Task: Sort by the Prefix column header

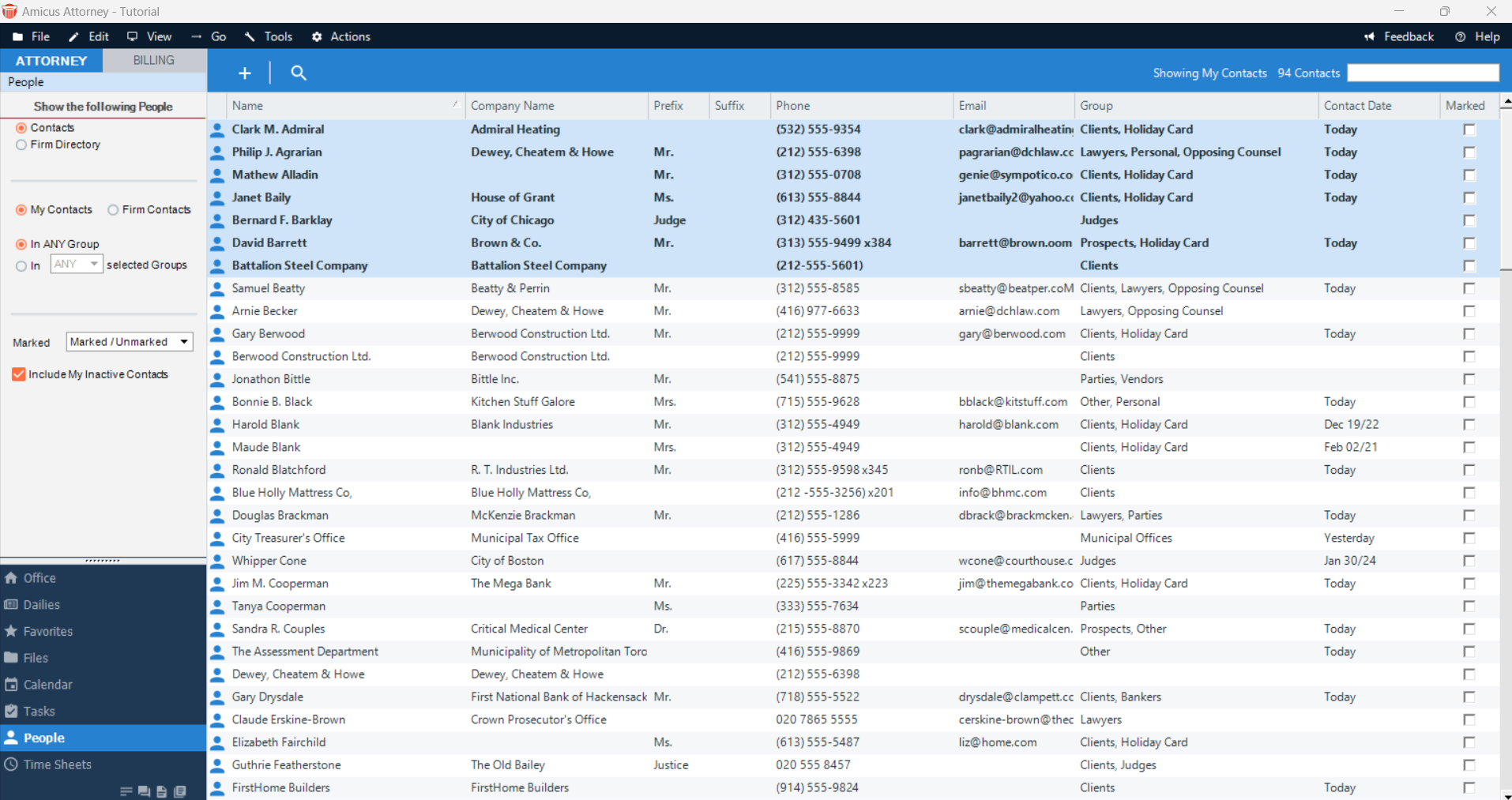Action: [678, 106]
